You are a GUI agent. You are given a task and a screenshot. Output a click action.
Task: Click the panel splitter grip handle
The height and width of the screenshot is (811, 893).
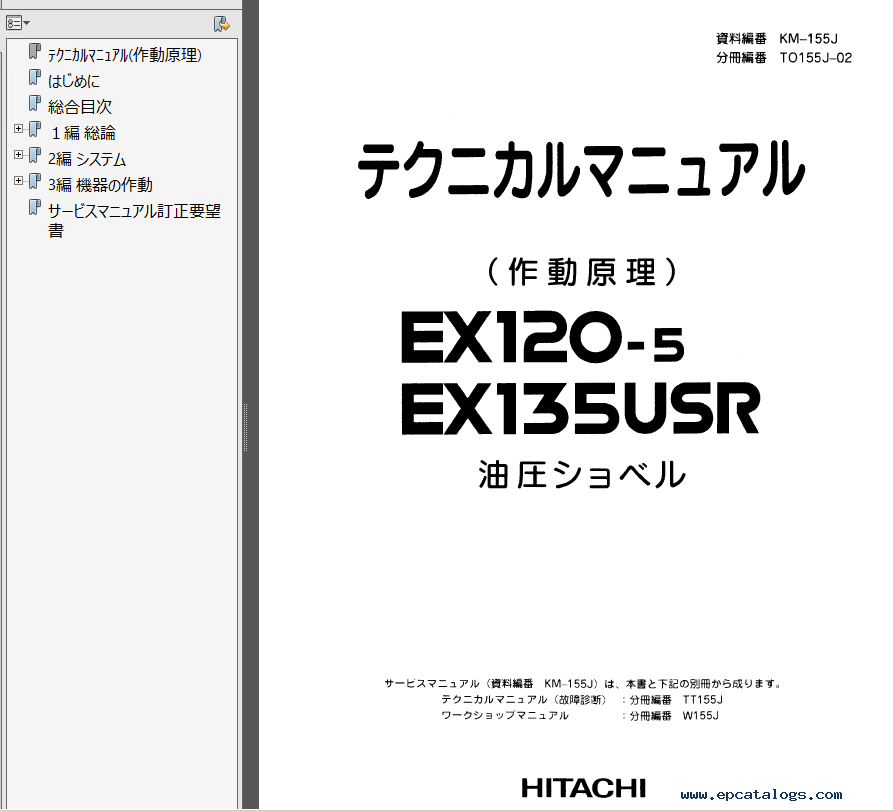(x=245, y=427)
